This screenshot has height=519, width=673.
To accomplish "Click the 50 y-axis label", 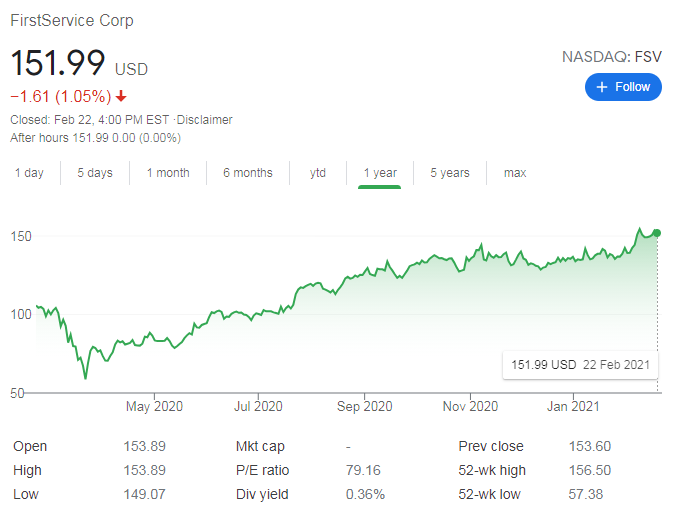I will point(18,393).
